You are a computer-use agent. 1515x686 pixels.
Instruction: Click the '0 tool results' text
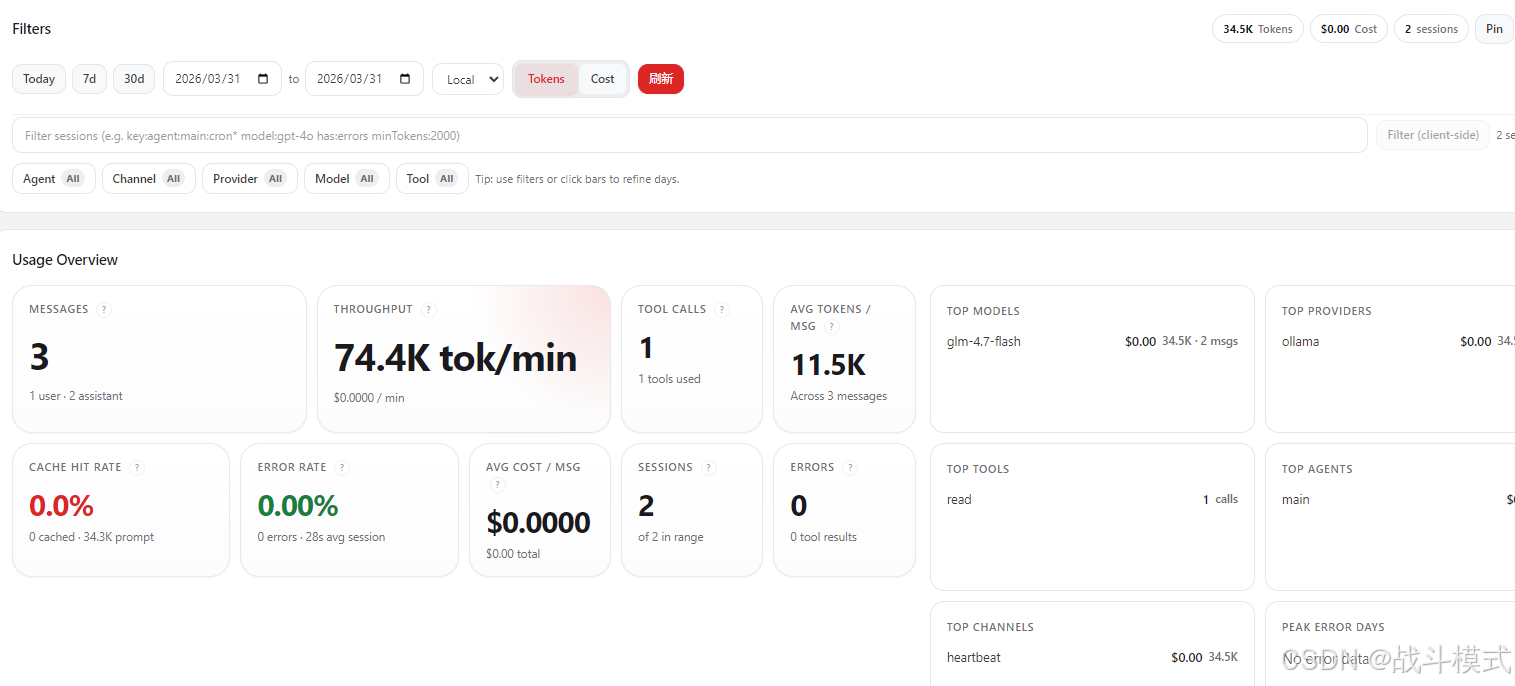823,537
